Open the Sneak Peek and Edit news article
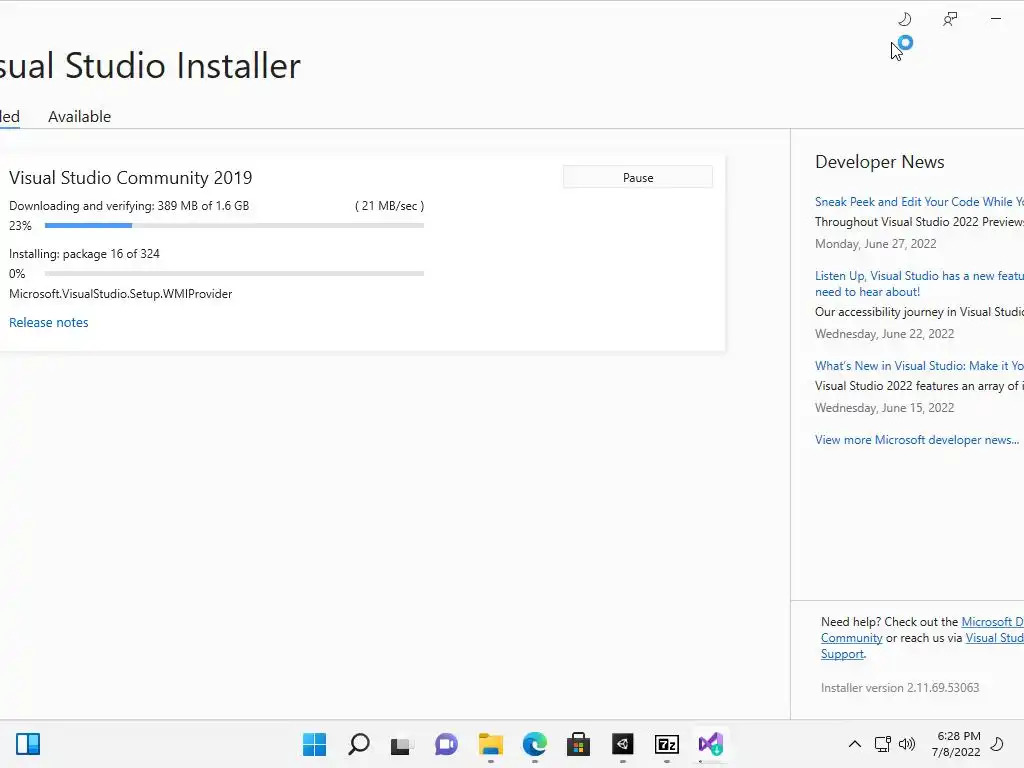Image resolution: width=1024 pixels, height=768 pixels. (x=920, y=202)
